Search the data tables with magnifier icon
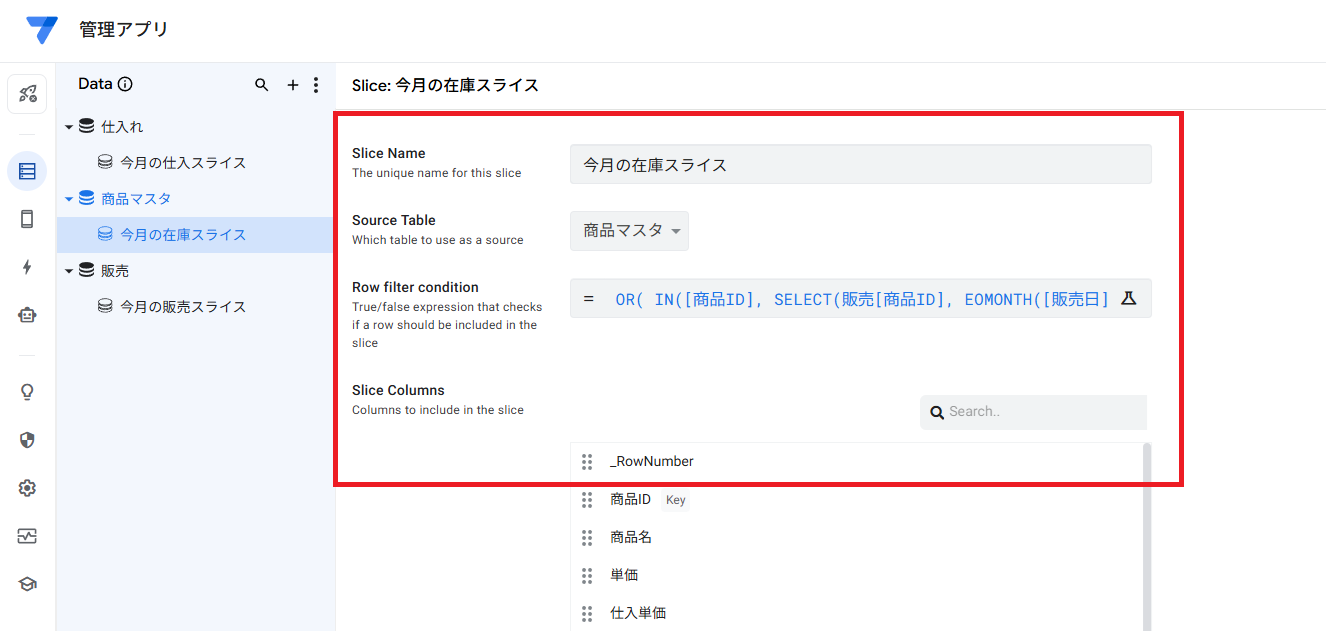 click(x=262, y=85)
